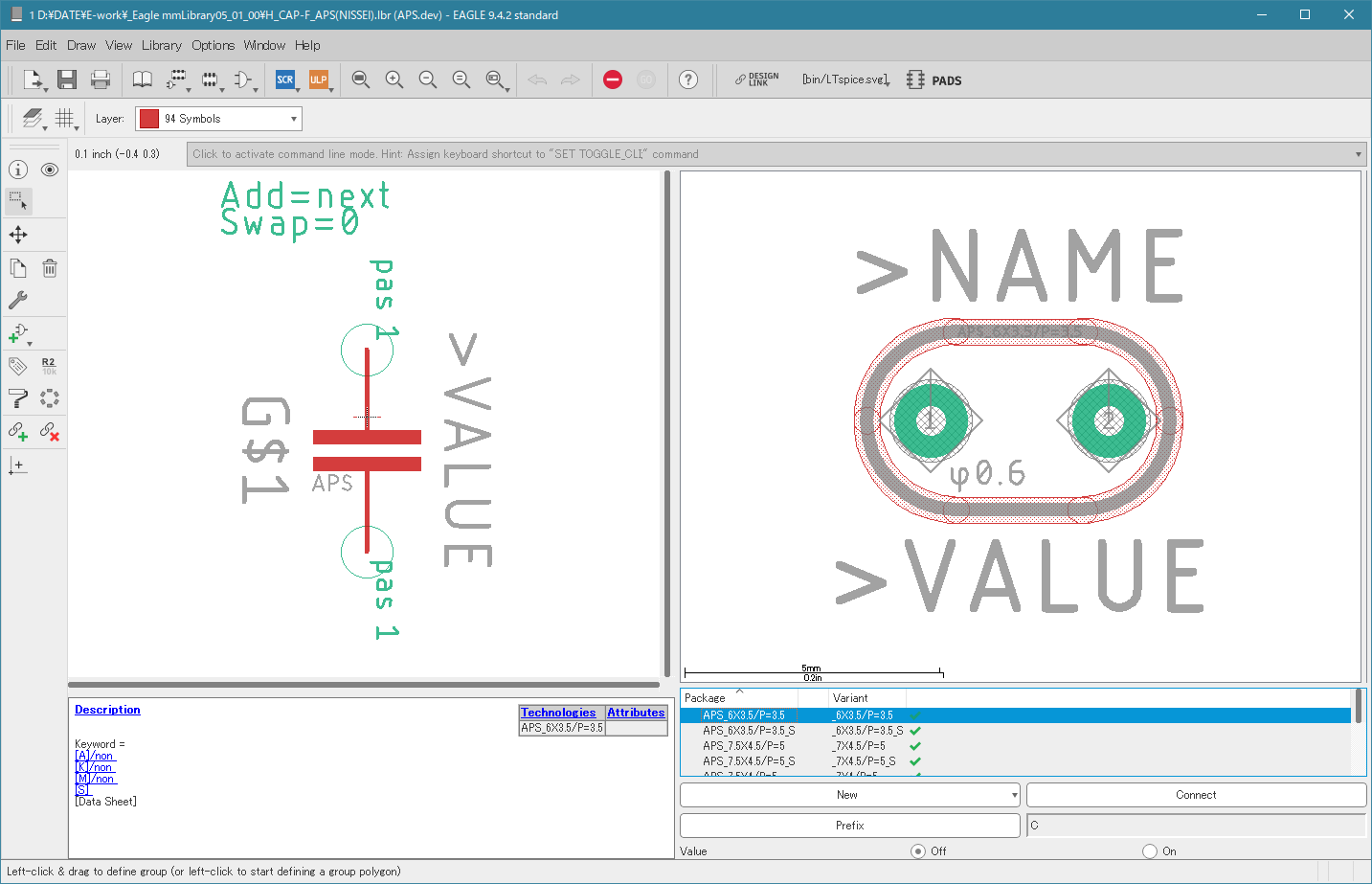Click the Zoom to fit icon

(x=361, y=79)
